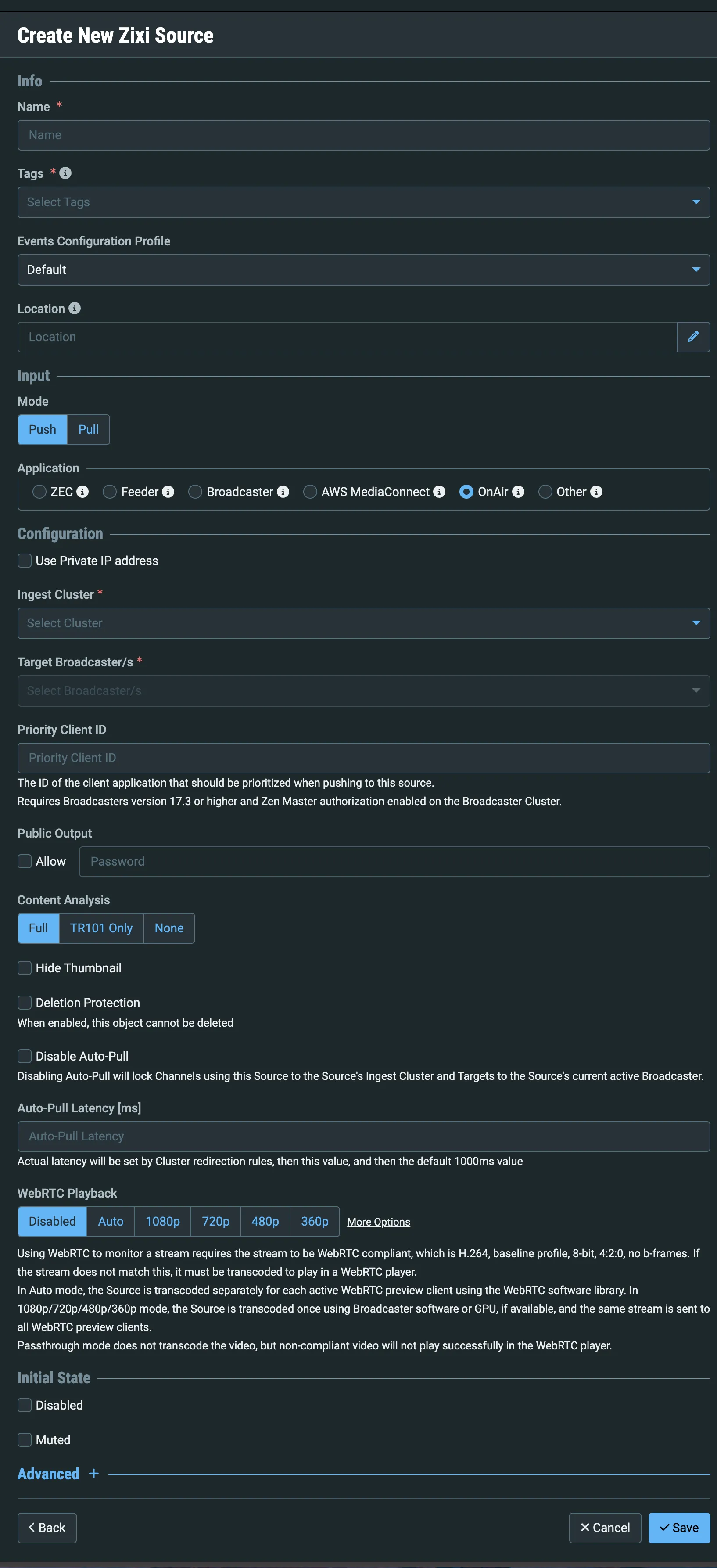The image size is (717, 1568).
Task: Click the Priority Client ID field
Action: click(x=363, y=758)
